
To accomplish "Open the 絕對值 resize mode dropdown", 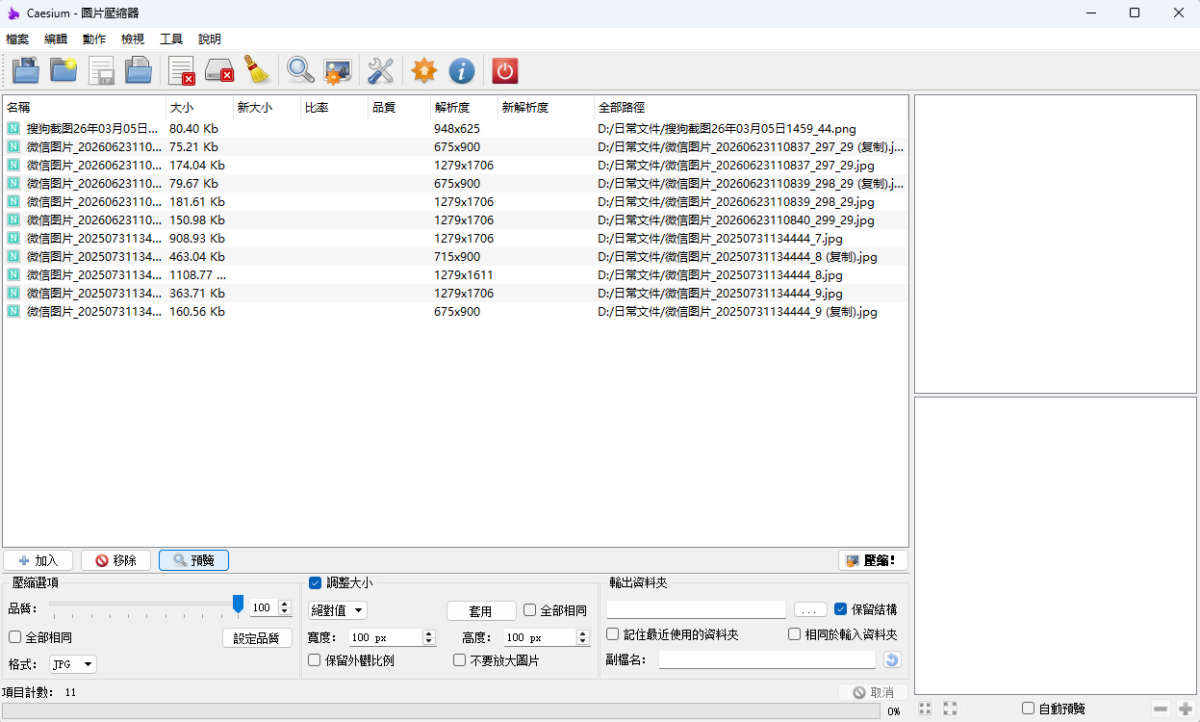I will point(338,610).
